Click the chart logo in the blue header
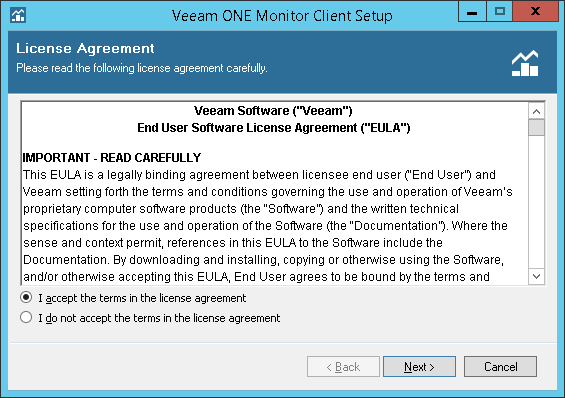 pos(525,63)
